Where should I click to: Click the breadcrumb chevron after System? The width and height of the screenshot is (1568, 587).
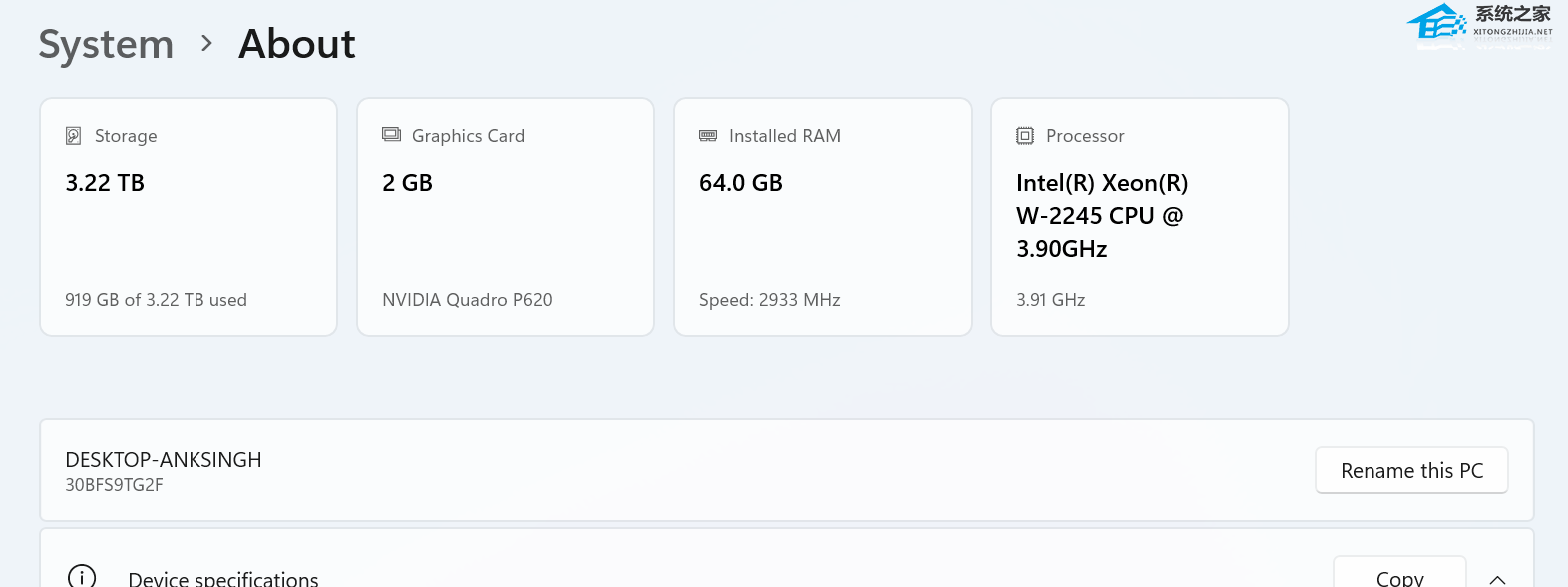[x=206, y=44]
